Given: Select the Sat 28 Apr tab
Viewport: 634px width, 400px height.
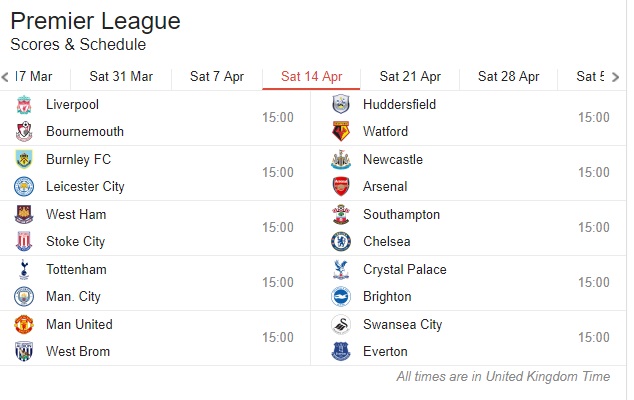Looking at the screenshot, I should tap(509, 76).
